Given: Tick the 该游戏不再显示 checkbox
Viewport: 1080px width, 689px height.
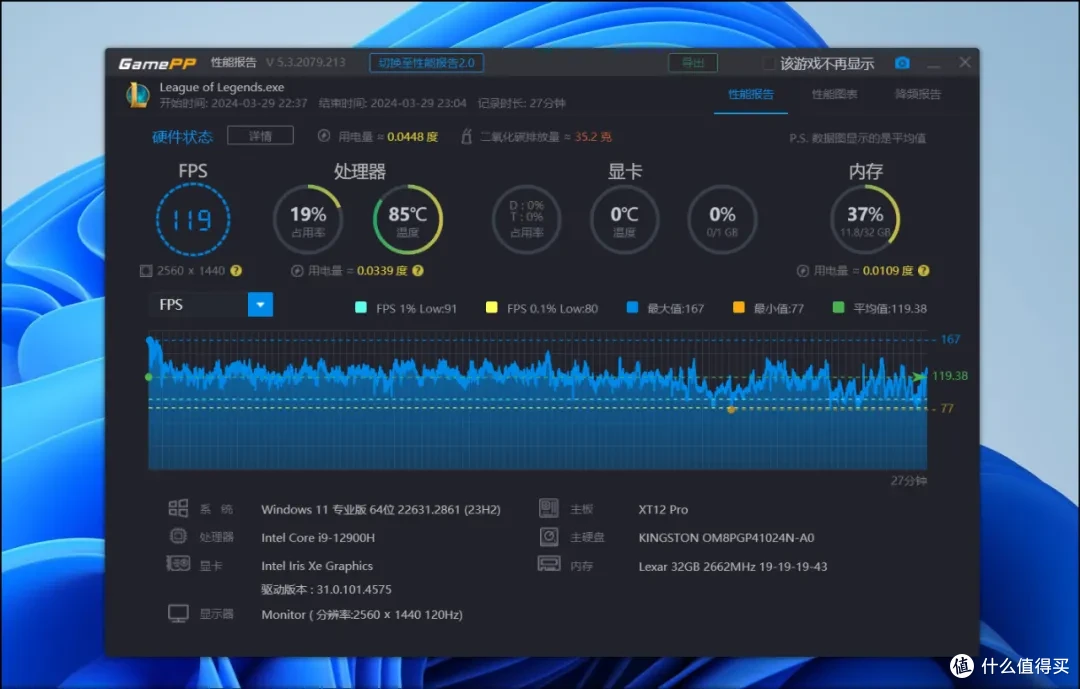Looking at the screenshot, I should (x=769, y=63).
